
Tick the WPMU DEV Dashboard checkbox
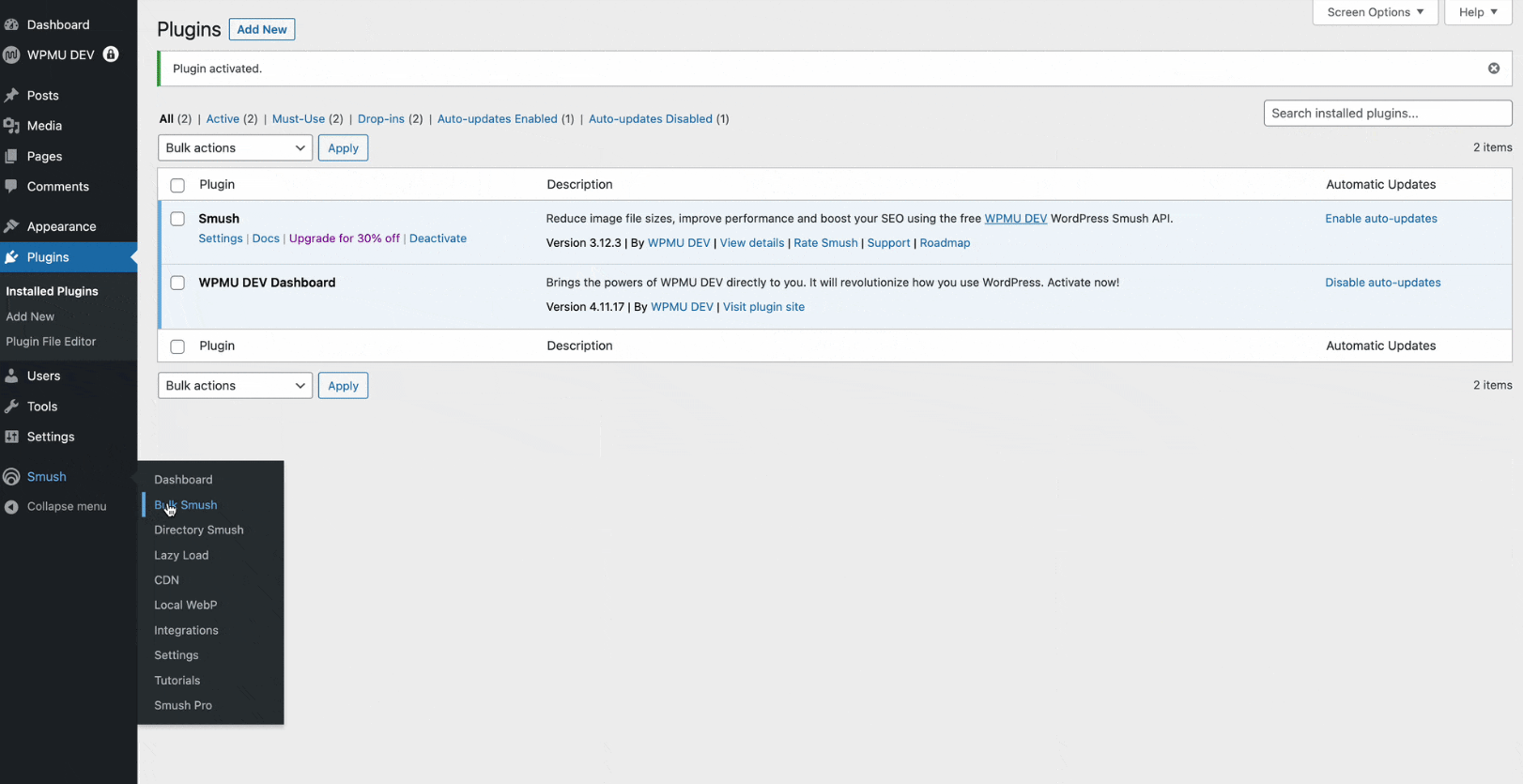click(177, 283)
